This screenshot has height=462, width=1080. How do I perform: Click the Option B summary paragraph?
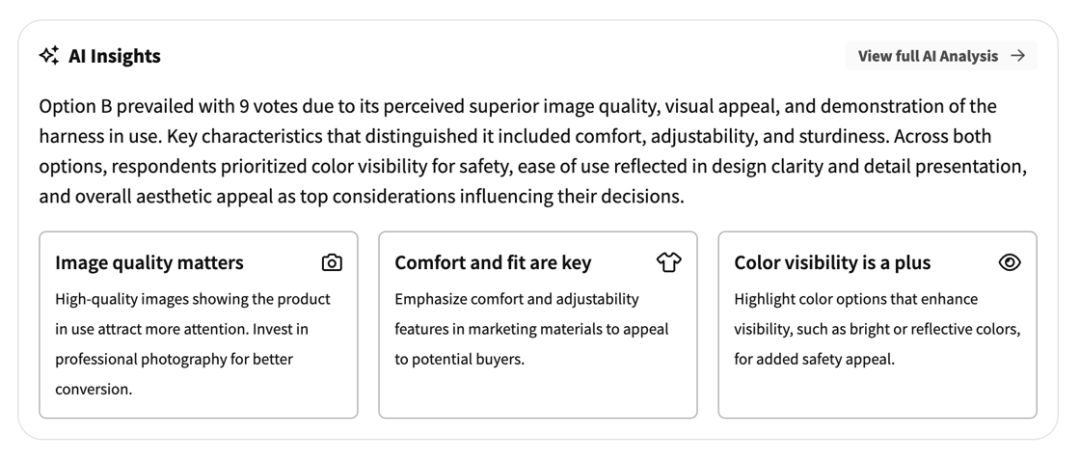(x=530, y=151)
